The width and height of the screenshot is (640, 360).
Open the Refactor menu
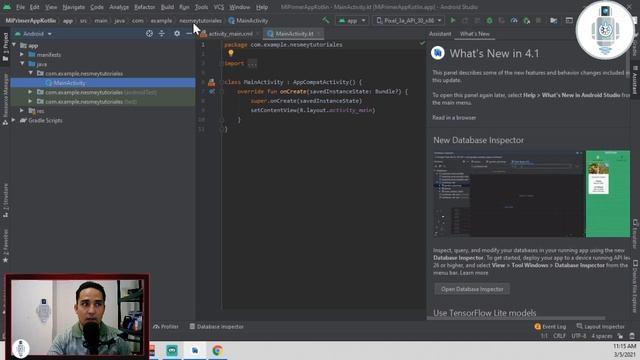click(144, 7)
